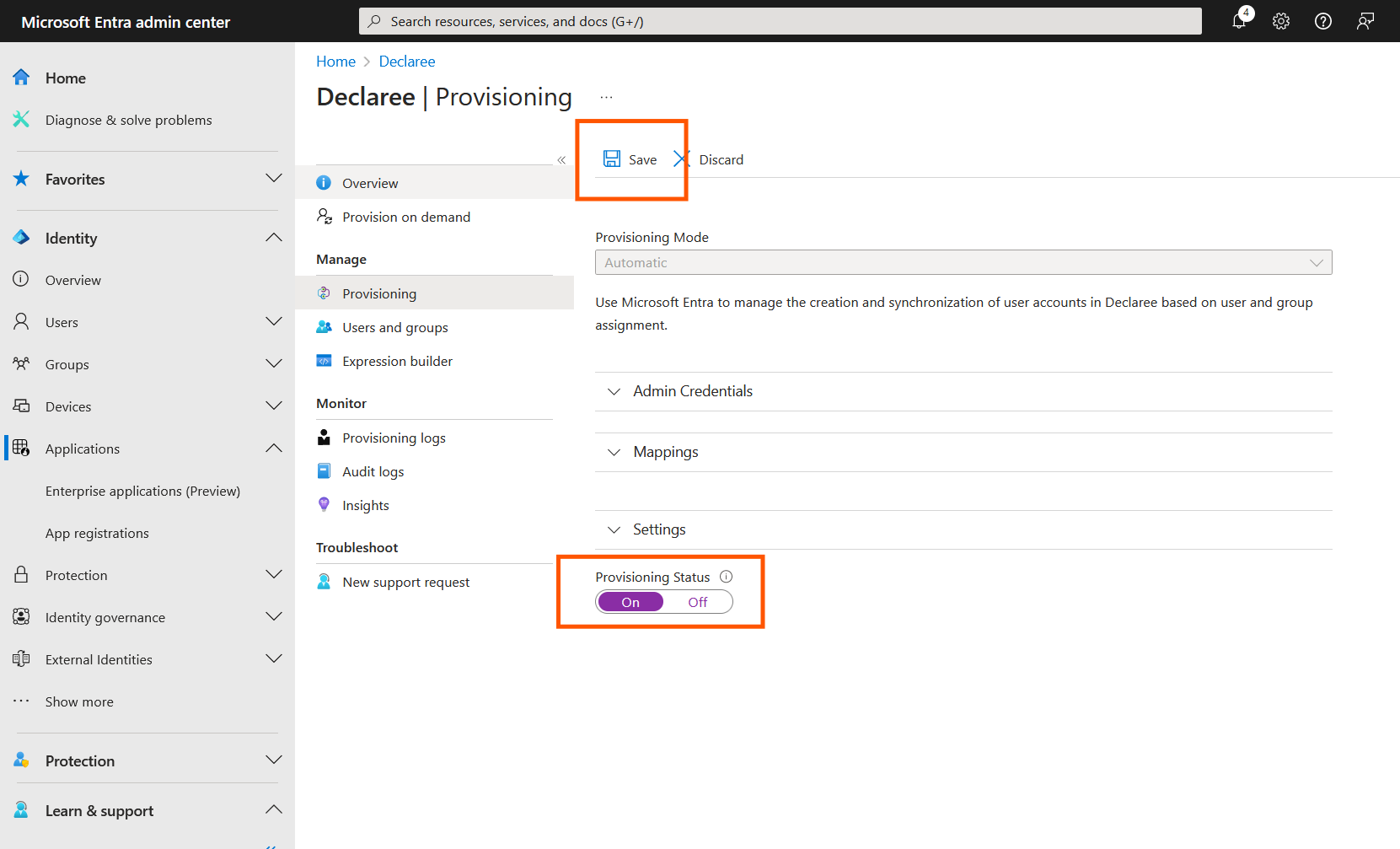Screen dimensions: 1400x849
Task: Collapse the resource menu with the double chevron
Action: [561, 160]
